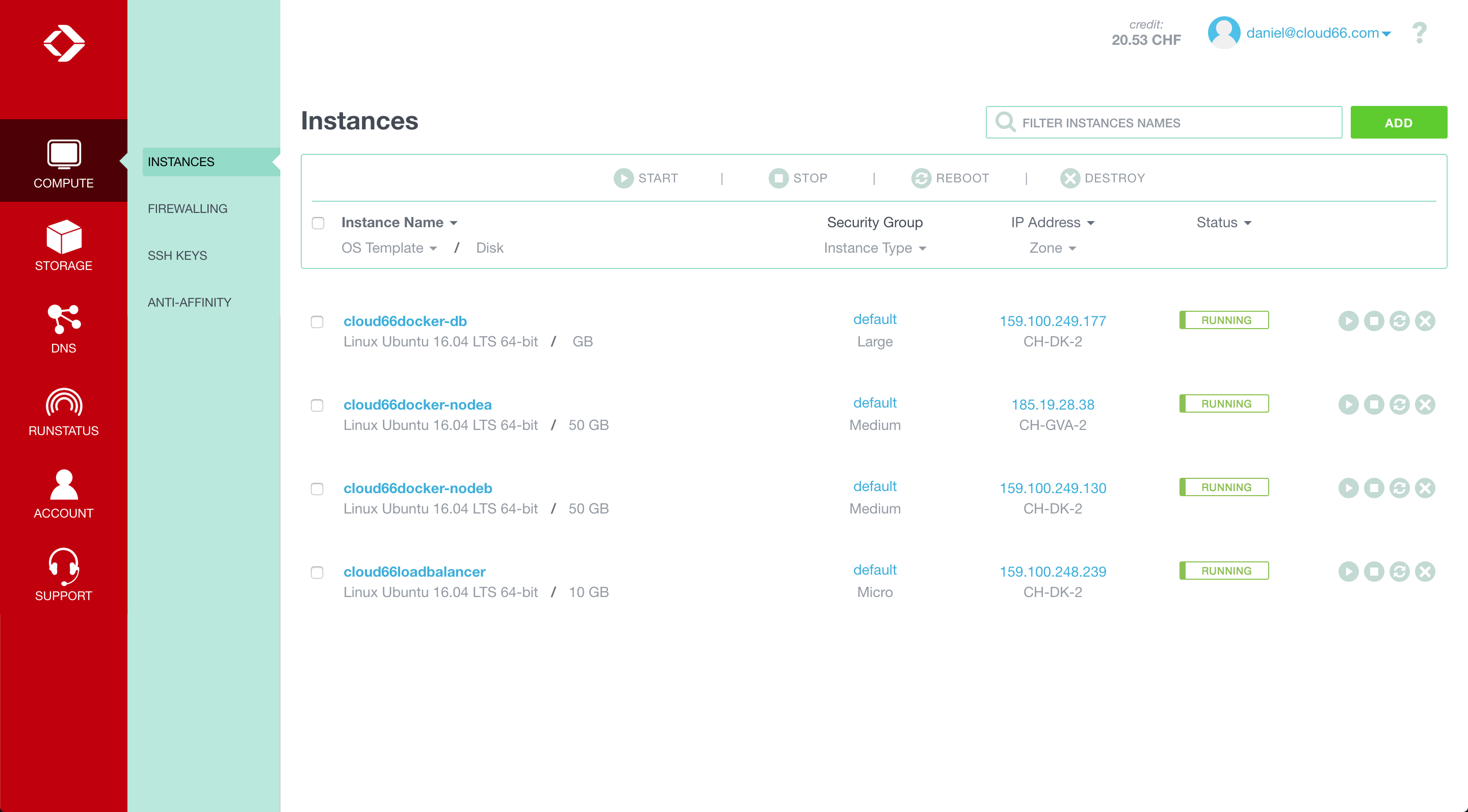This screenshot has width=1468, height=812.
Task: Sort by Instance Name dropdown
Action: click(x=400, y=222)
